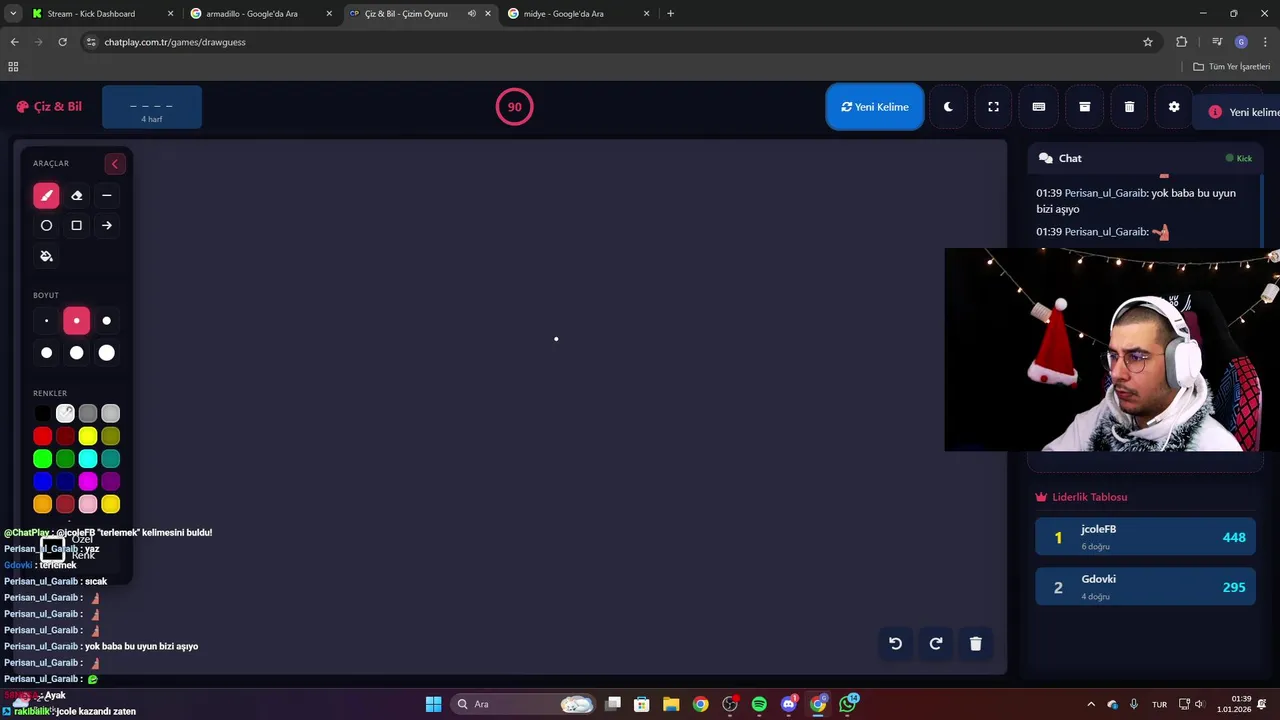Pick the purple color swatch
This screenshot has width=1280, height=720.
[x=111, y=482]
